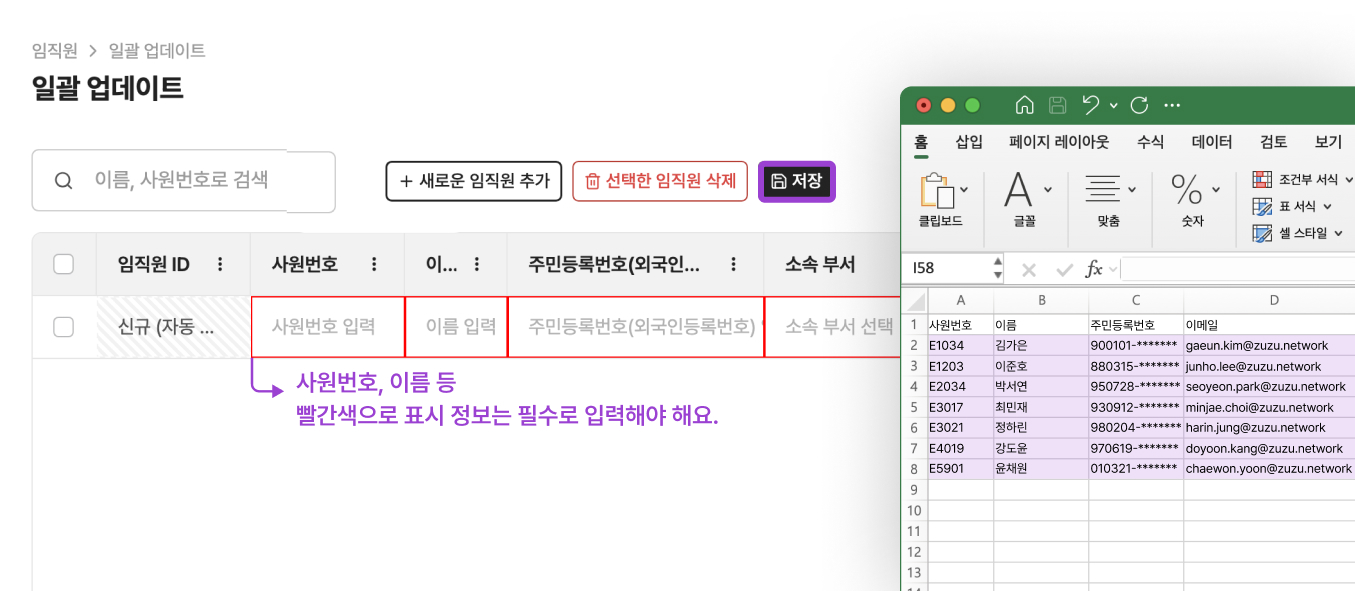
Task: Click the fx Insert Function icon
Action: tap(1096, 270)
